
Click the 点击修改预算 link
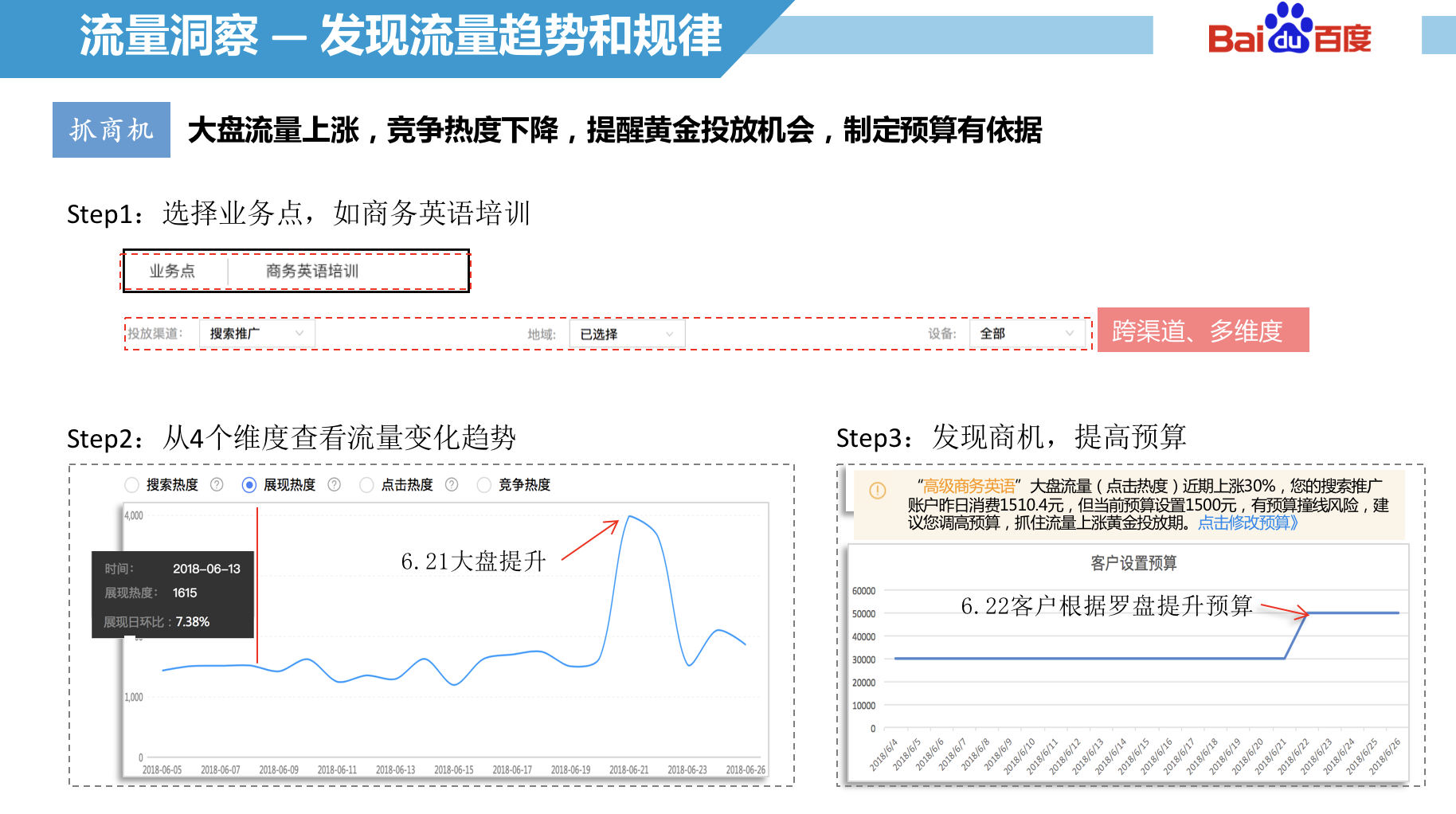[x=1248, y=522]
